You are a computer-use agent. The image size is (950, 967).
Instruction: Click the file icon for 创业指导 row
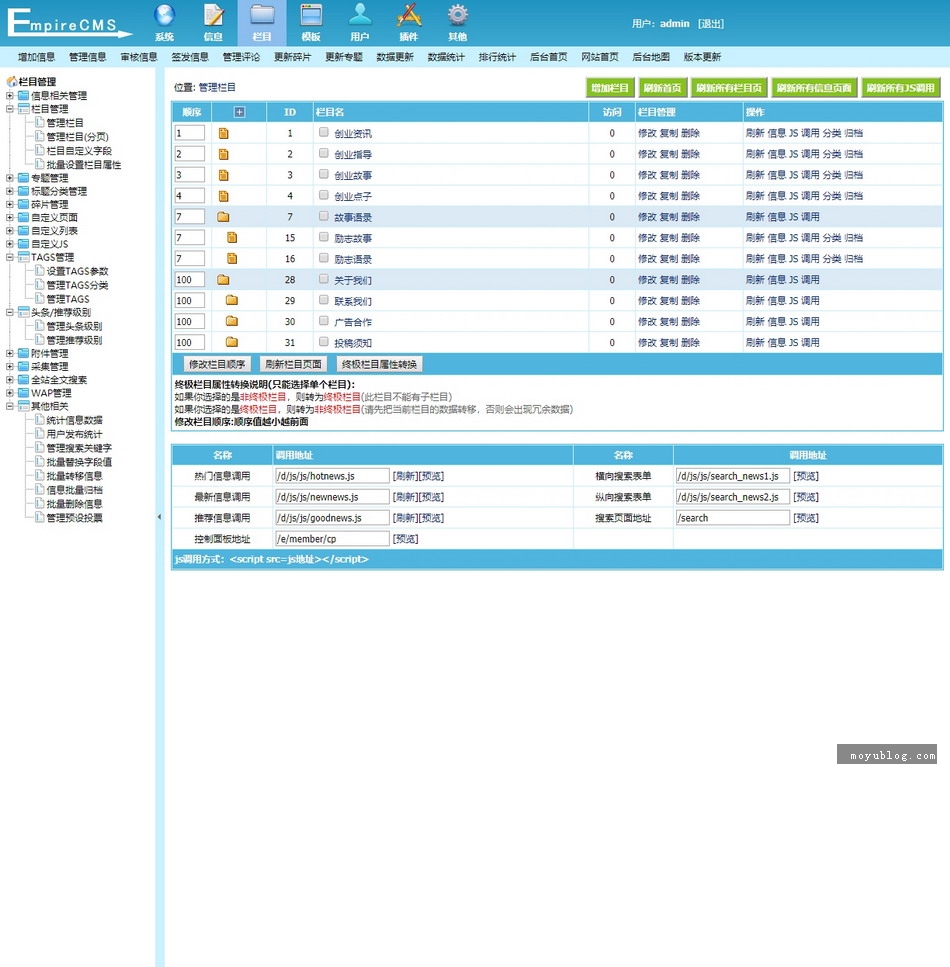(x=223, y=154)
